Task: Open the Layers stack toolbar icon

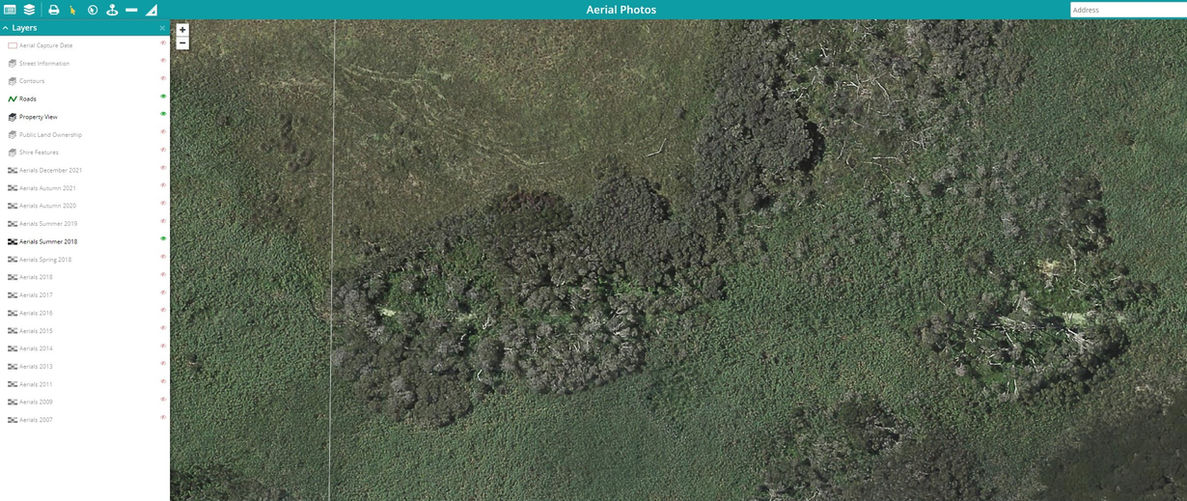Action: [x=29, y=10]
